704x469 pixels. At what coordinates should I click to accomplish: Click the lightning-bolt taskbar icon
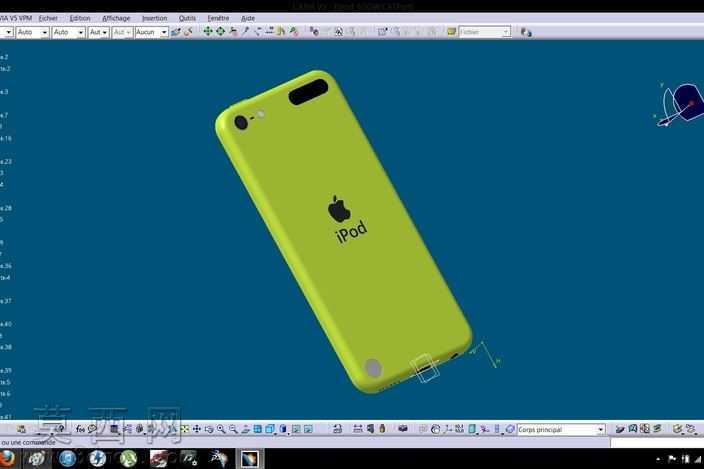97,459
